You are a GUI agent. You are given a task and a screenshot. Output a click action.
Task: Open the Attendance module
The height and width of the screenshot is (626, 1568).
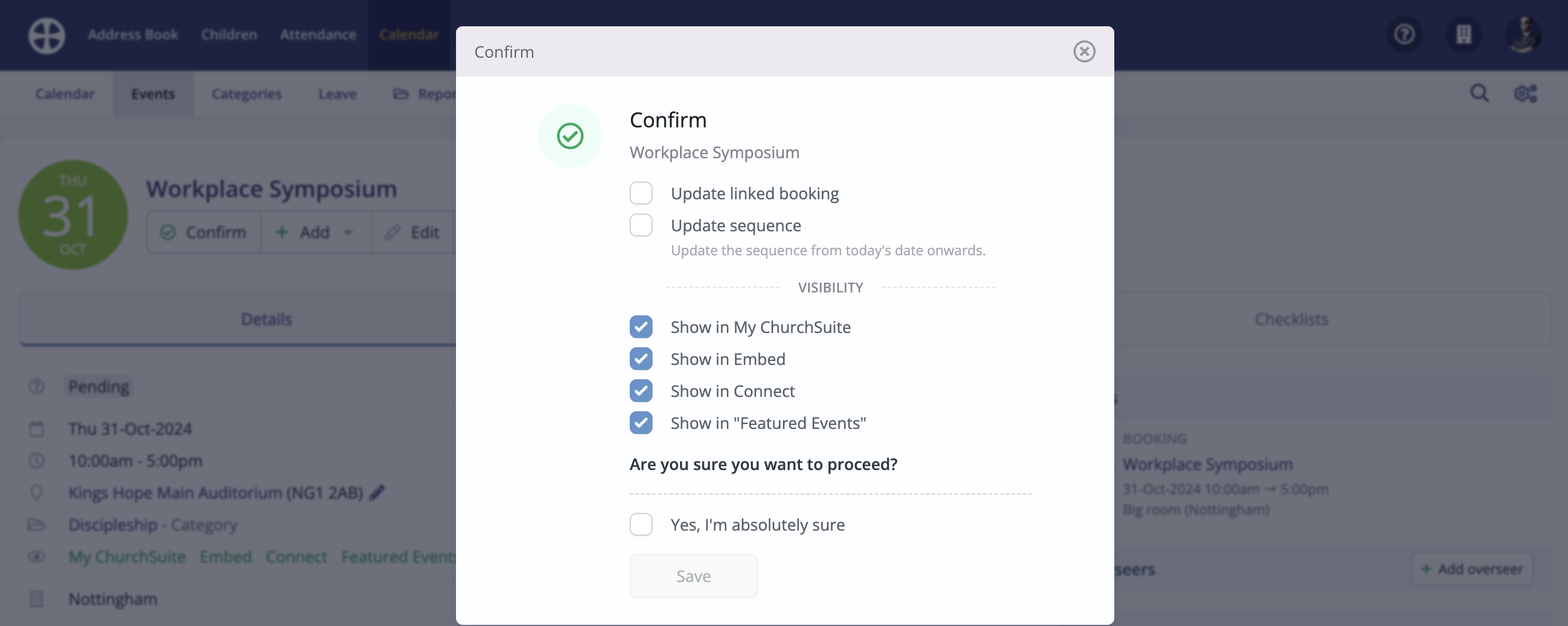pos(318,35)
